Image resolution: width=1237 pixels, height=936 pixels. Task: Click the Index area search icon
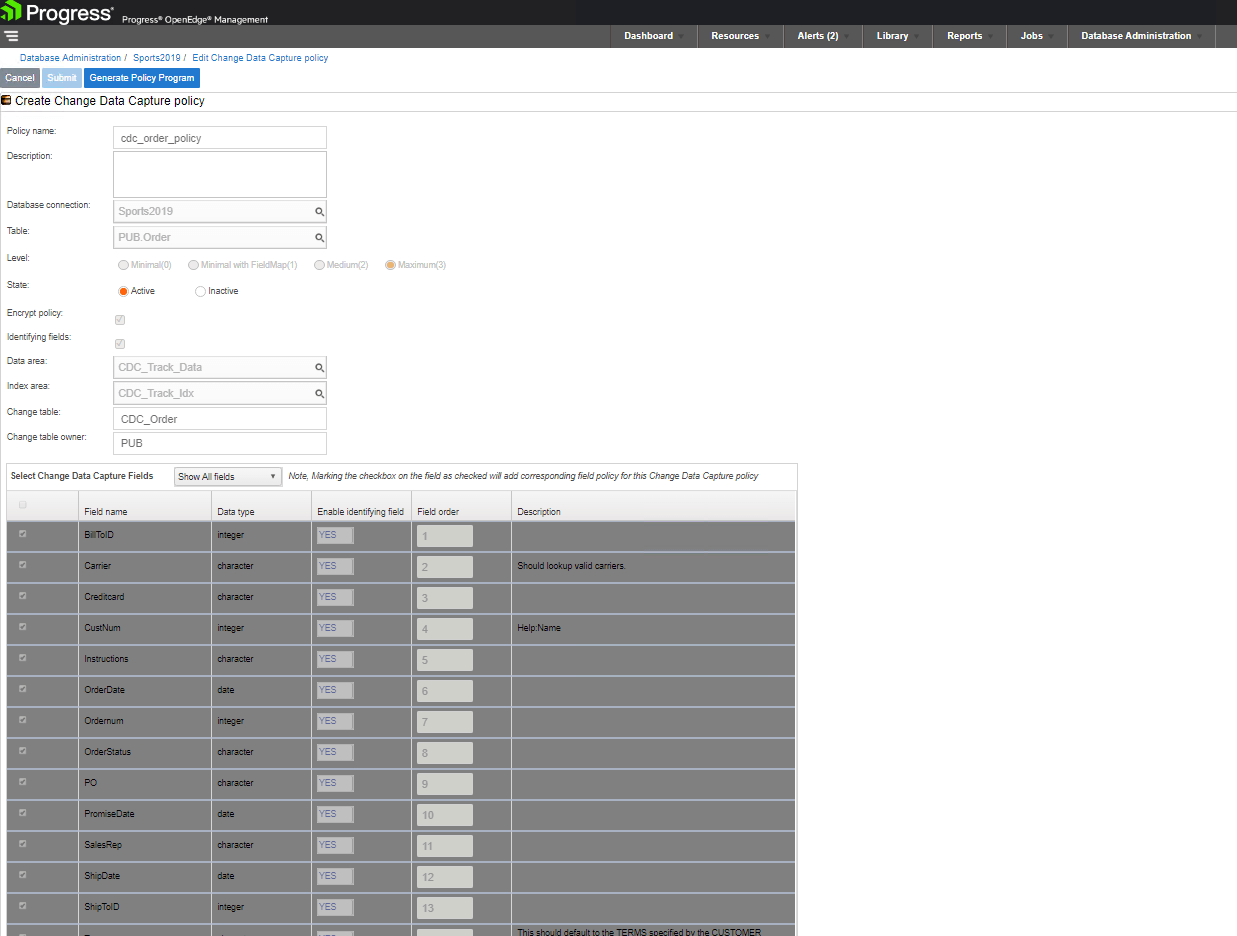click(x=320, y=394)
